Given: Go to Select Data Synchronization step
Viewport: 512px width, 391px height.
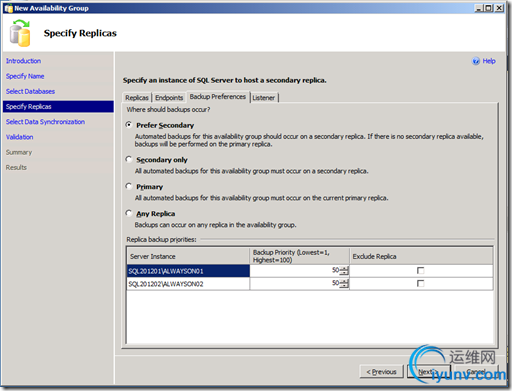Looking at the screenshot, I should (x=45, y=122).
